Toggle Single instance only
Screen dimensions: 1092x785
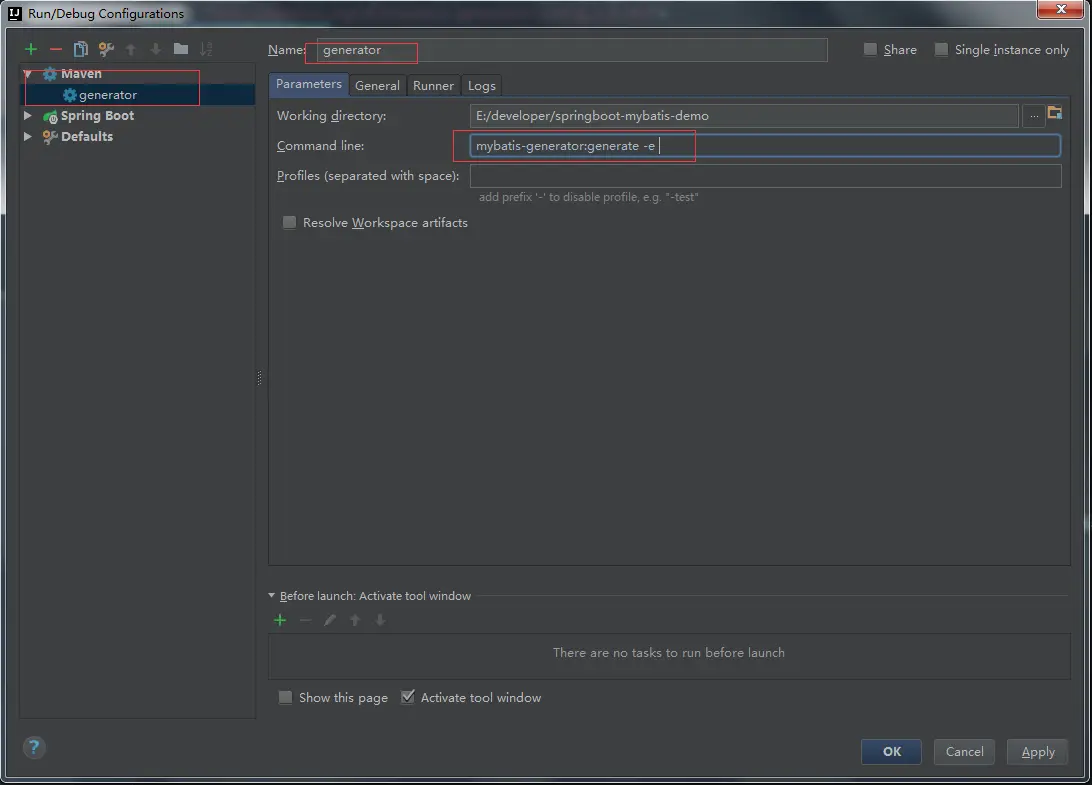[942, 49]
